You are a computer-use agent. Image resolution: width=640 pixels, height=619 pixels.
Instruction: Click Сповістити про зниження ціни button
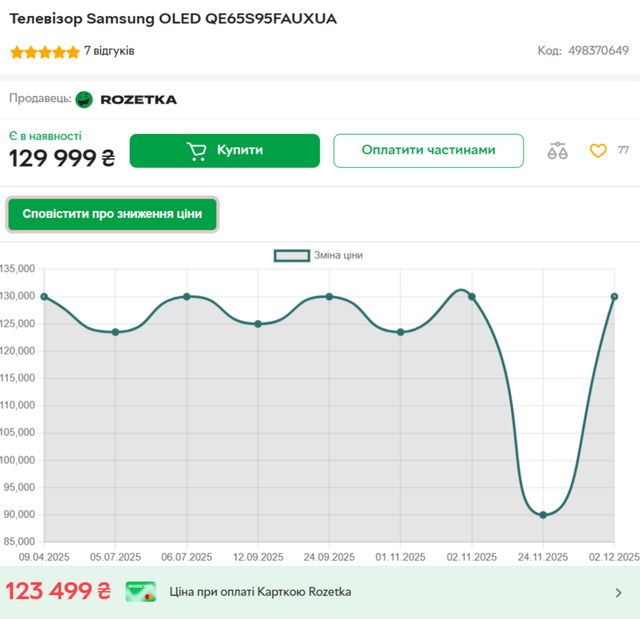[x=112, y=214]
